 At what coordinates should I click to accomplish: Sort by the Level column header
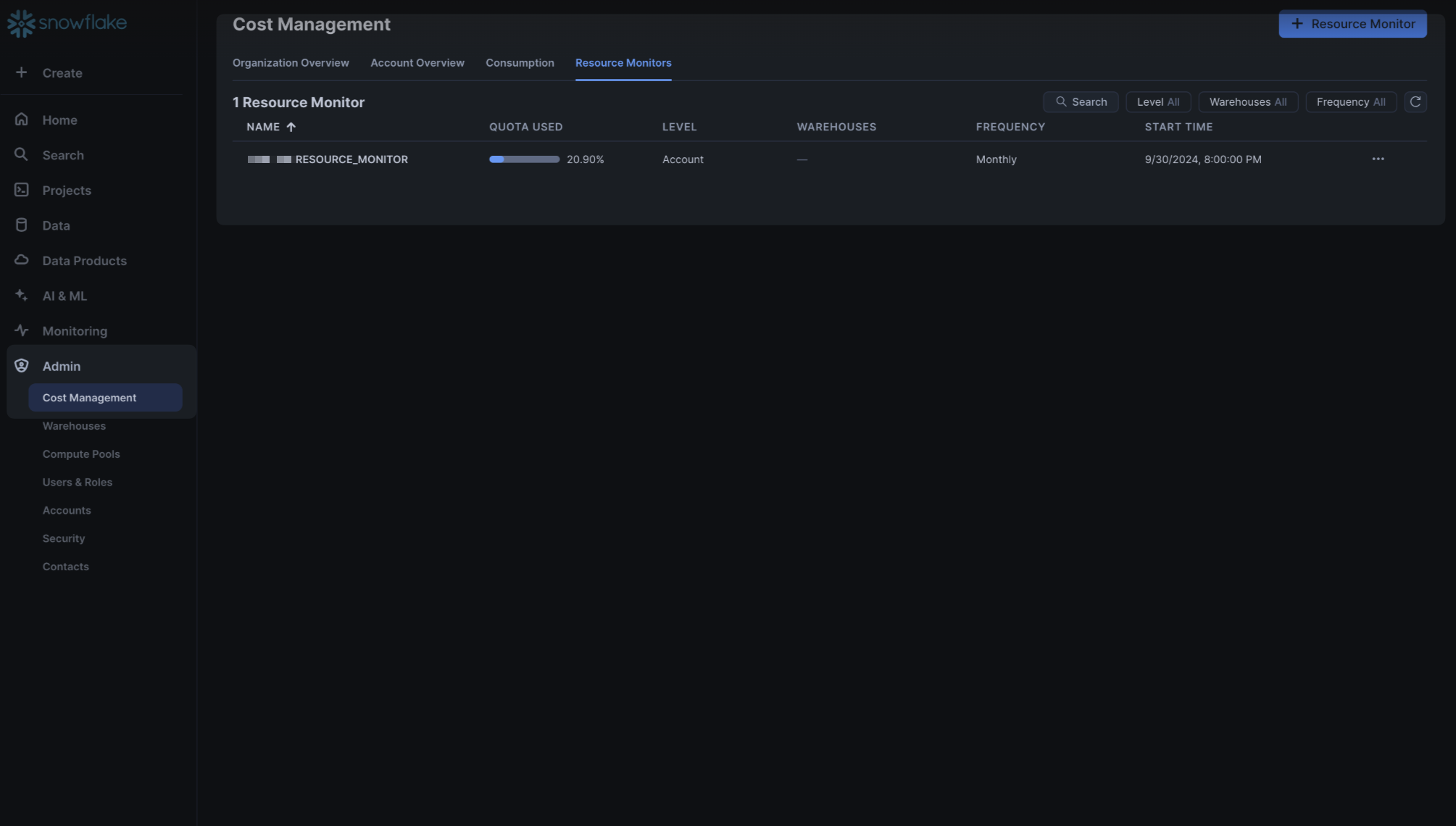[x=679, y=127]
